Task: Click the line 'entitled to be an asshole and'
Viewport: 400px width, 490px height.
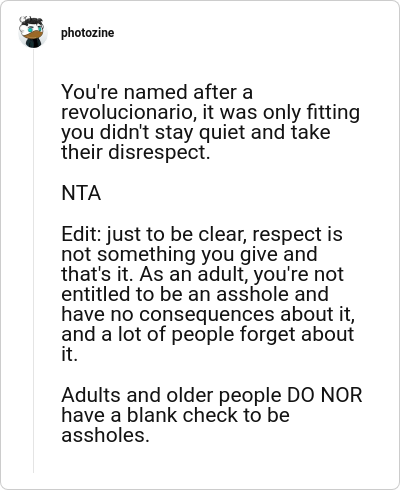Action: [195, 294]
